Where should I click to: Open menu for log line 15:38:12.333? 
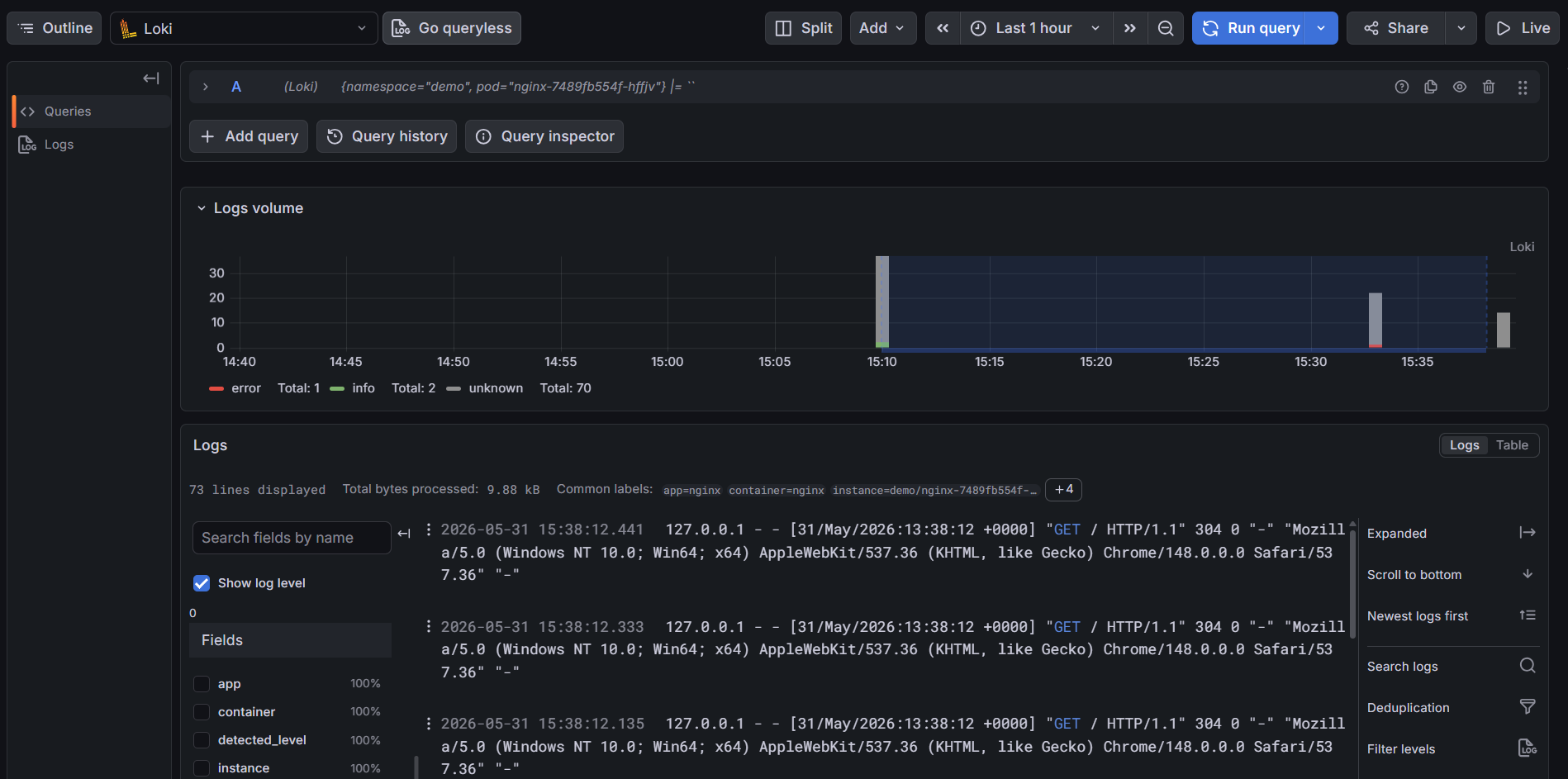[428, 627]
